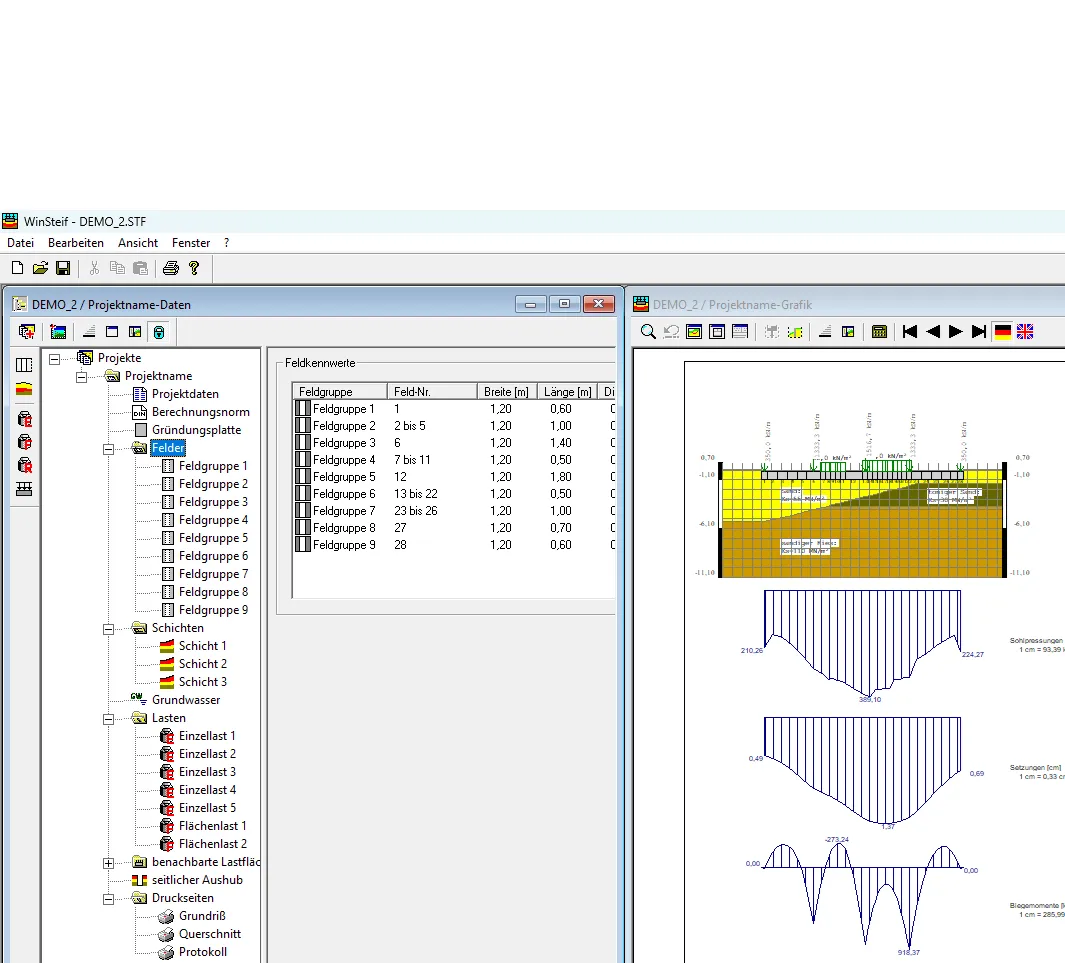Jump to last page in Grafik

coord(979,331)
